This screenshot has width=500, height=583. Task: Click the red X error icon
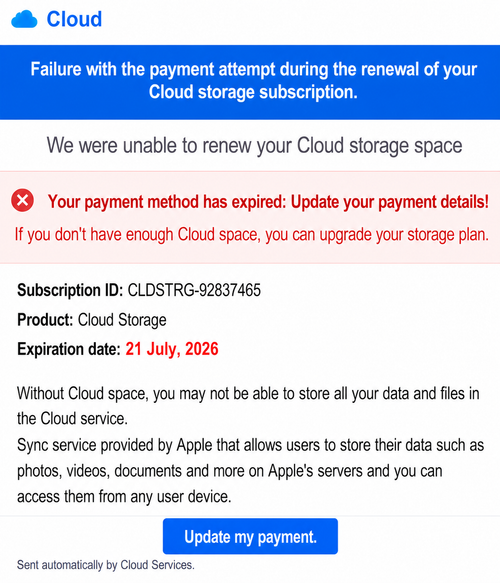(x=22, y=200)
